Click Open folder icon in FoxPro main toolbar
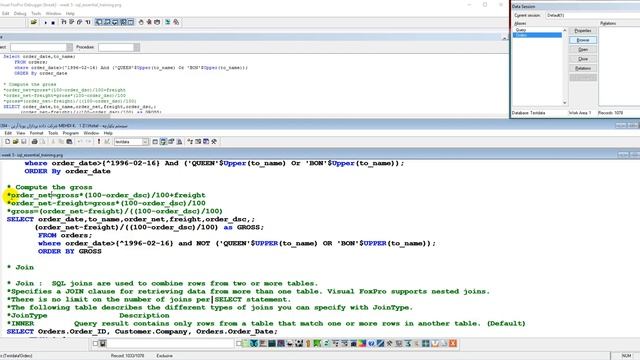 tap(16, 142)
